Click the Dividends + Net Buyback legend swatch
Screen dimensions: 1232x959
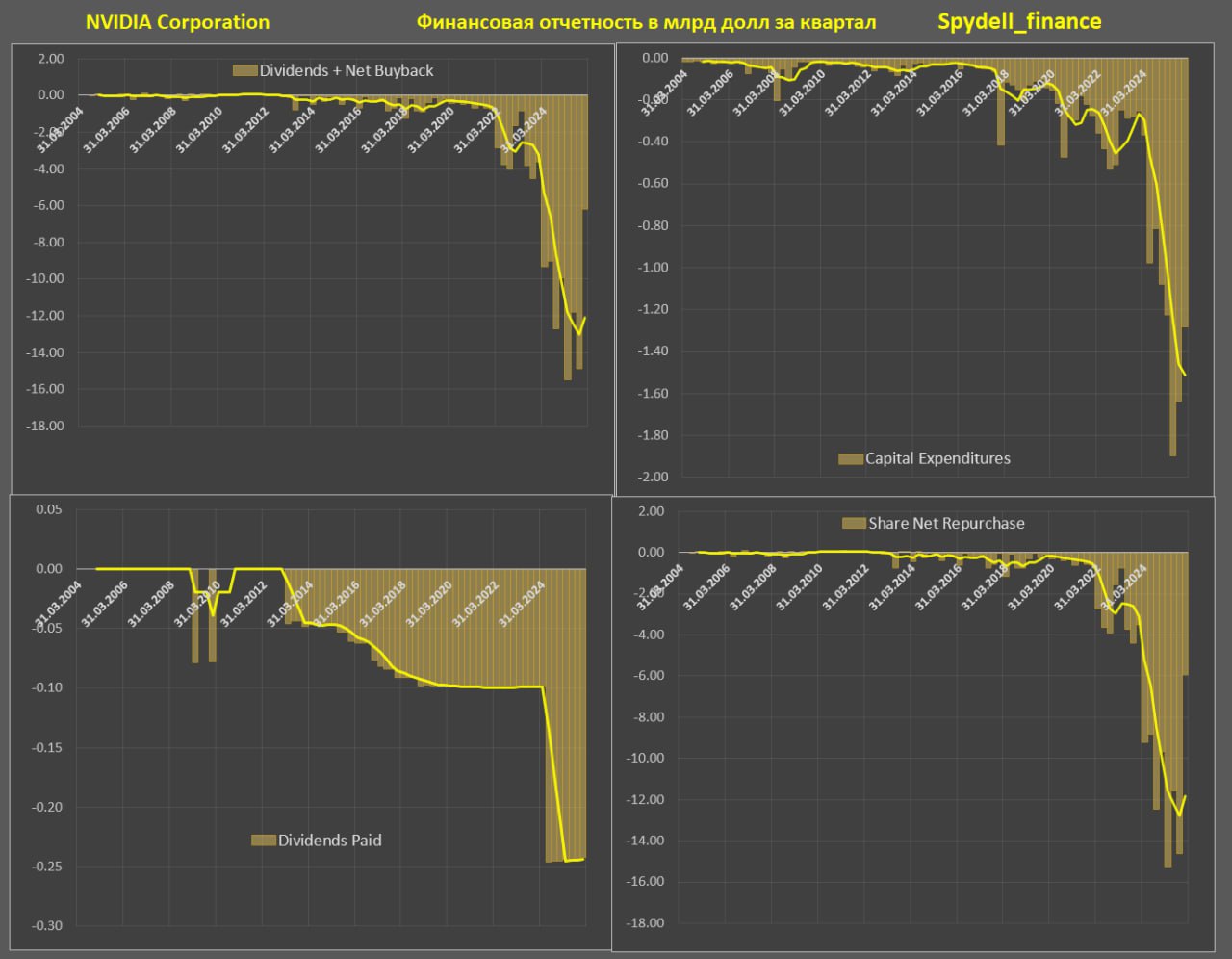click(244, 70)
